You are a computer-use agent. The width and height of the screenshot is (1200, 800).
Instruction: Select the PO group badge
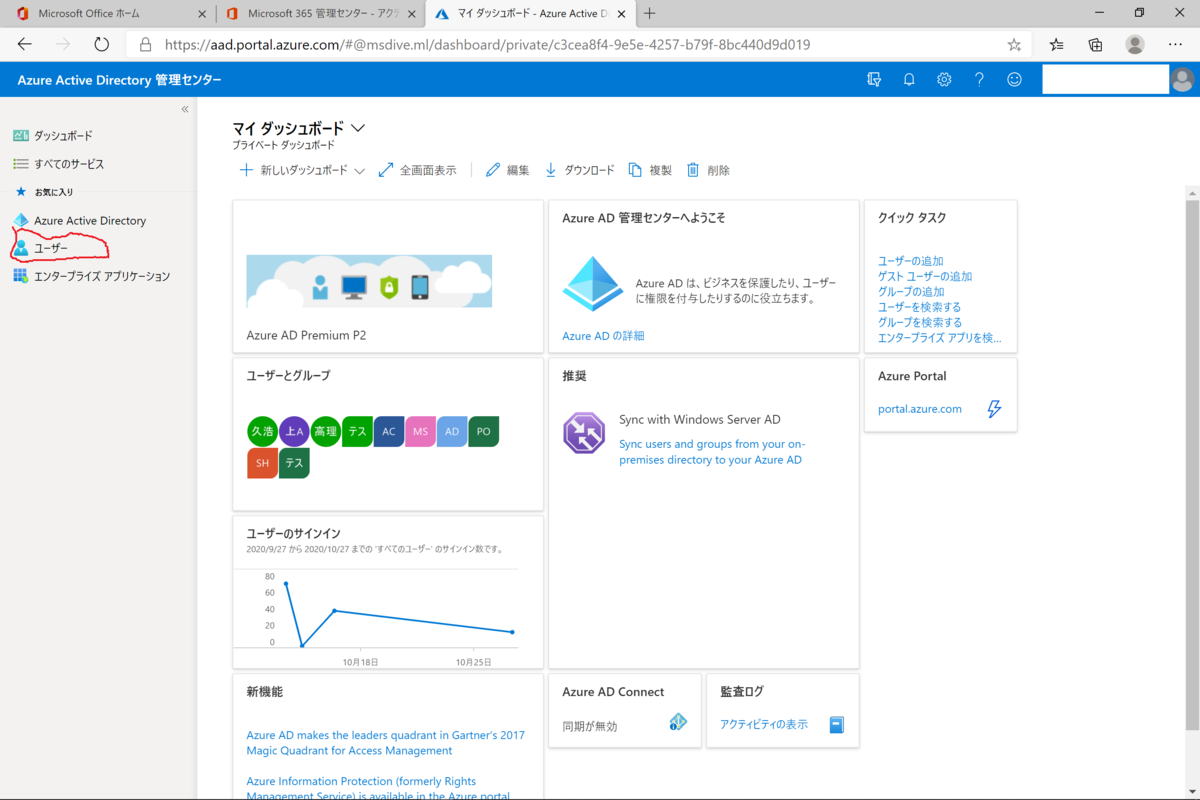coord(483,431)
